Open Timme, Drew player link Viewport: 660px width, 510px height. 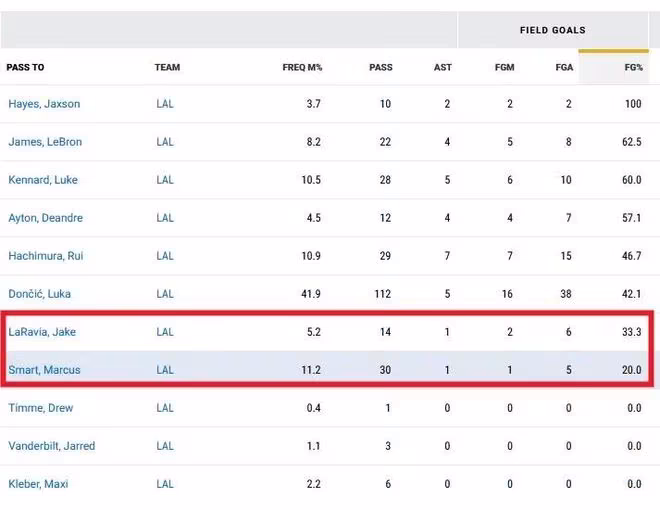[x=40, y=408]
